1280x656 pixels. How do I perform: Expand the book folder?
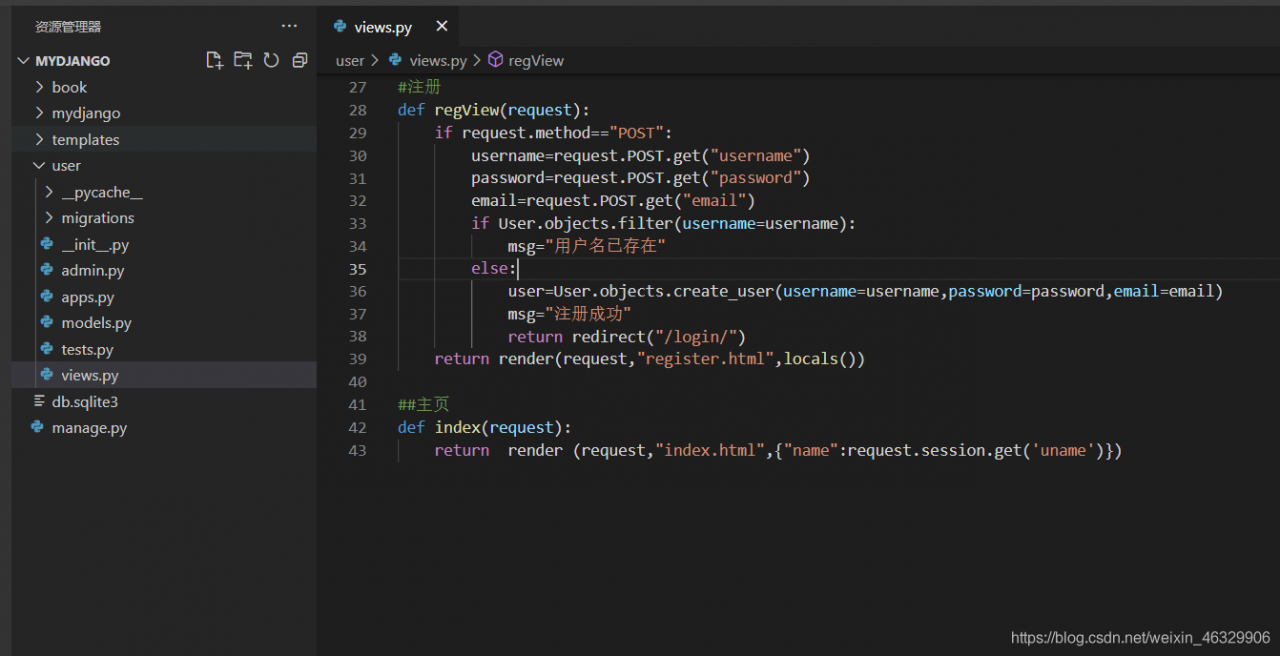tap(69, 87)
